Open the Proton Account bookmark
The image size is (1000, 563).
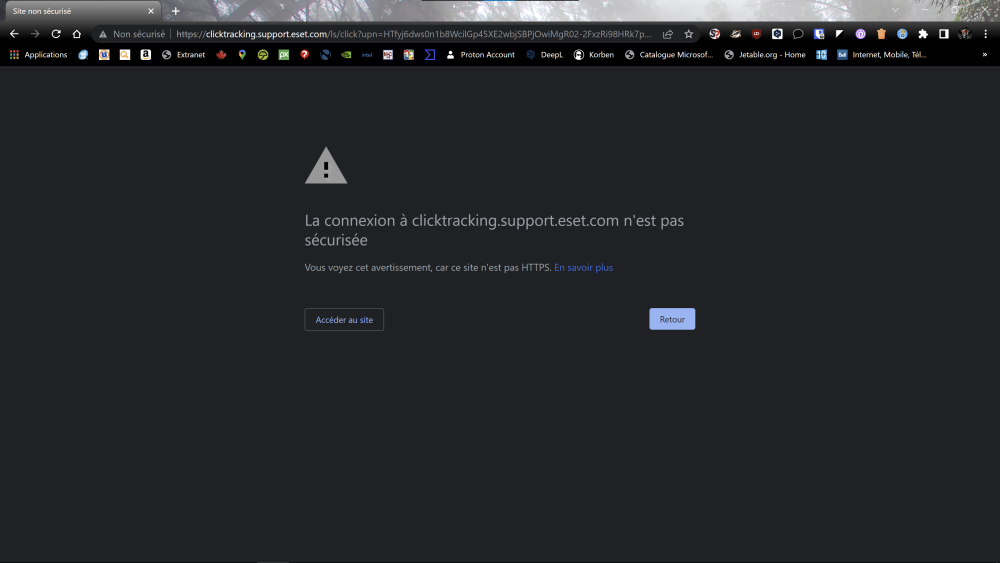480,55
